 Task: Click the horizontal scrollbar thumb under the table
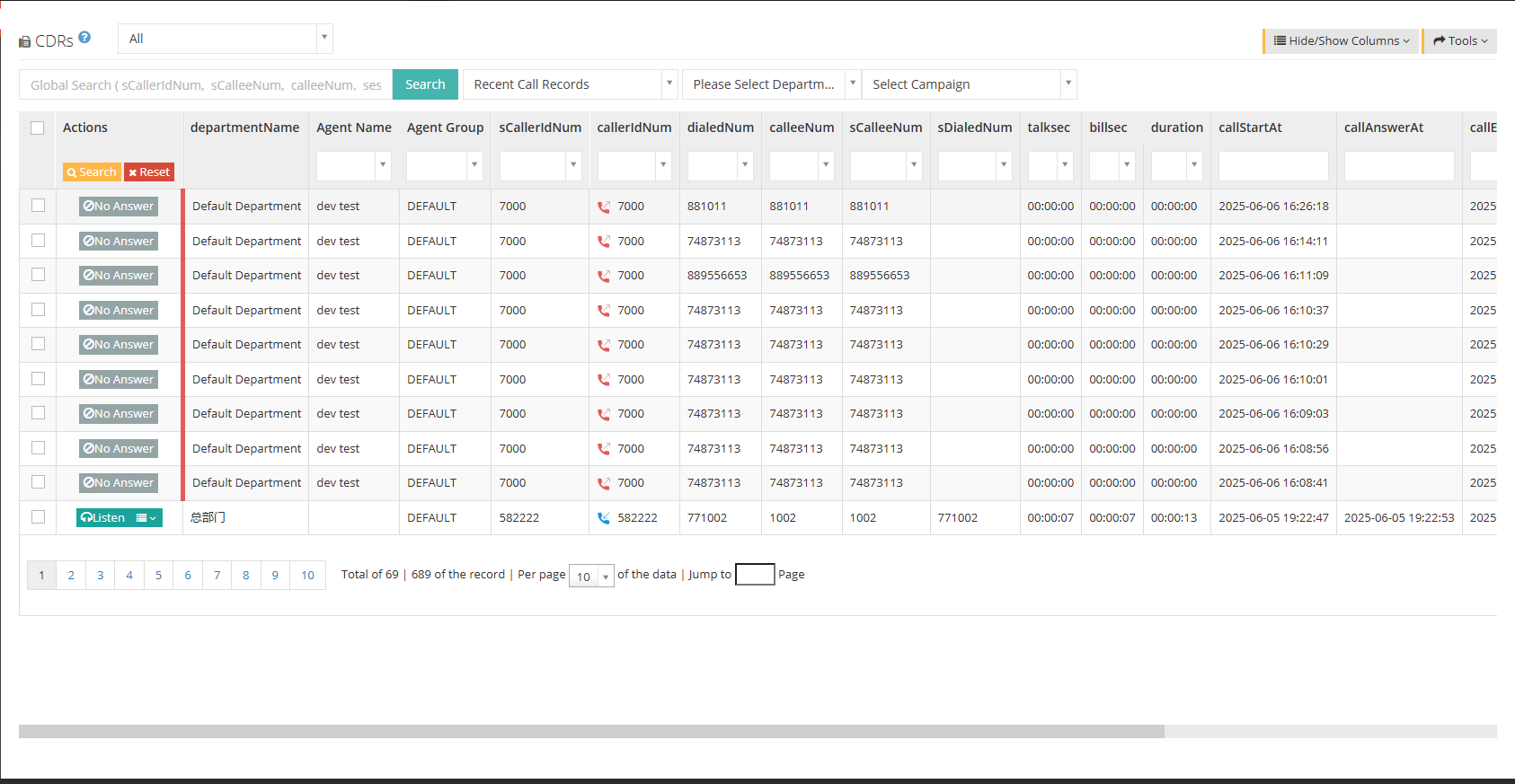[591, 731]
